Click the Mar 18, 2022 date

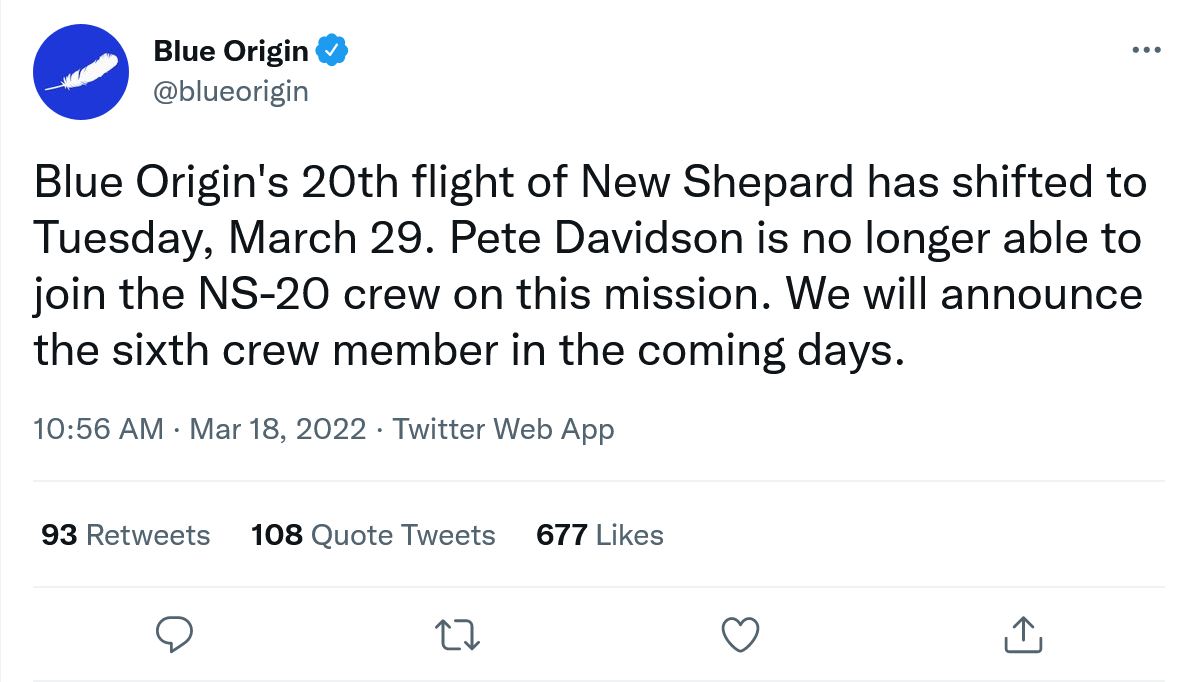click(279, 429)
